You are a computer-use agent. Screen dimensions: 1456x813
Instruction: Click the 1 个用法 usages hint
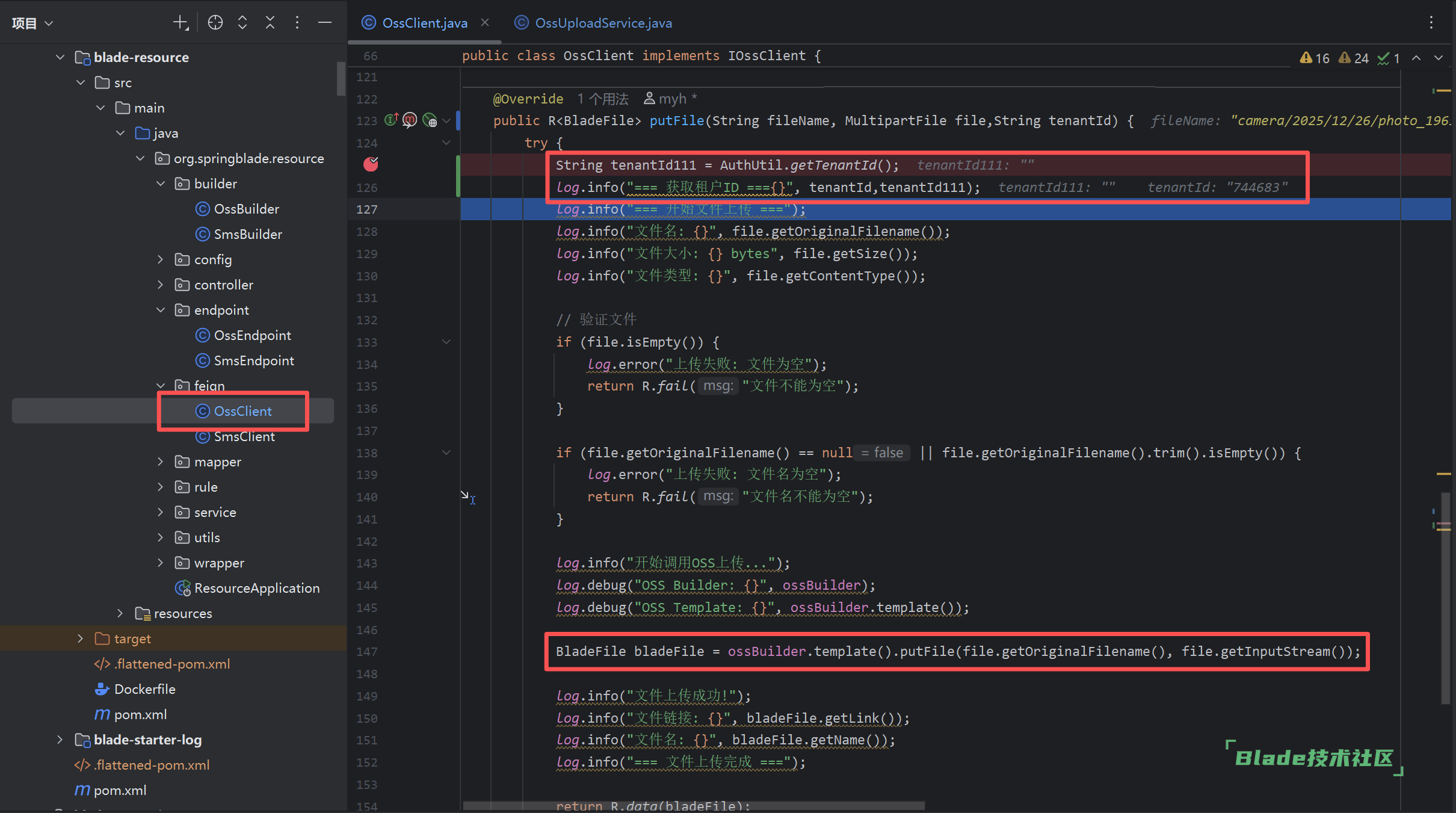pyautogui.click(x=602, y=99)
